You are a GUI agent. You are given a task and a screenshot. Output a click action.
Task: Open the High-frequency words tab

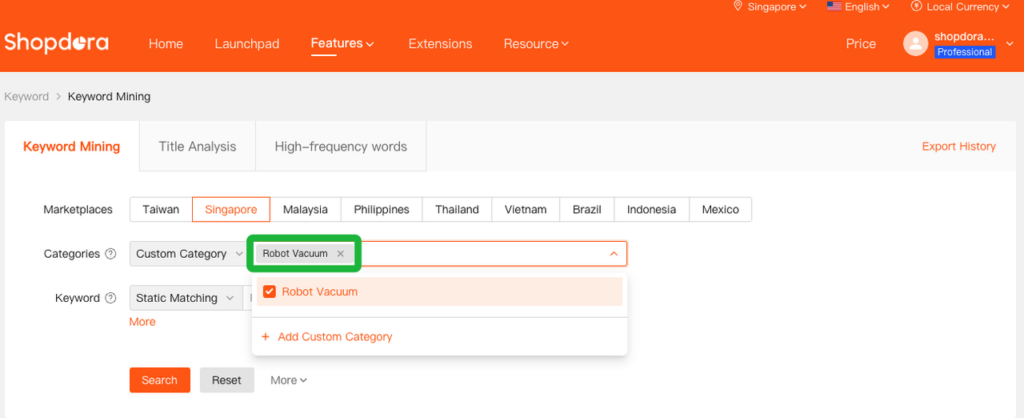pyautogui.click(x=341, y=146)
